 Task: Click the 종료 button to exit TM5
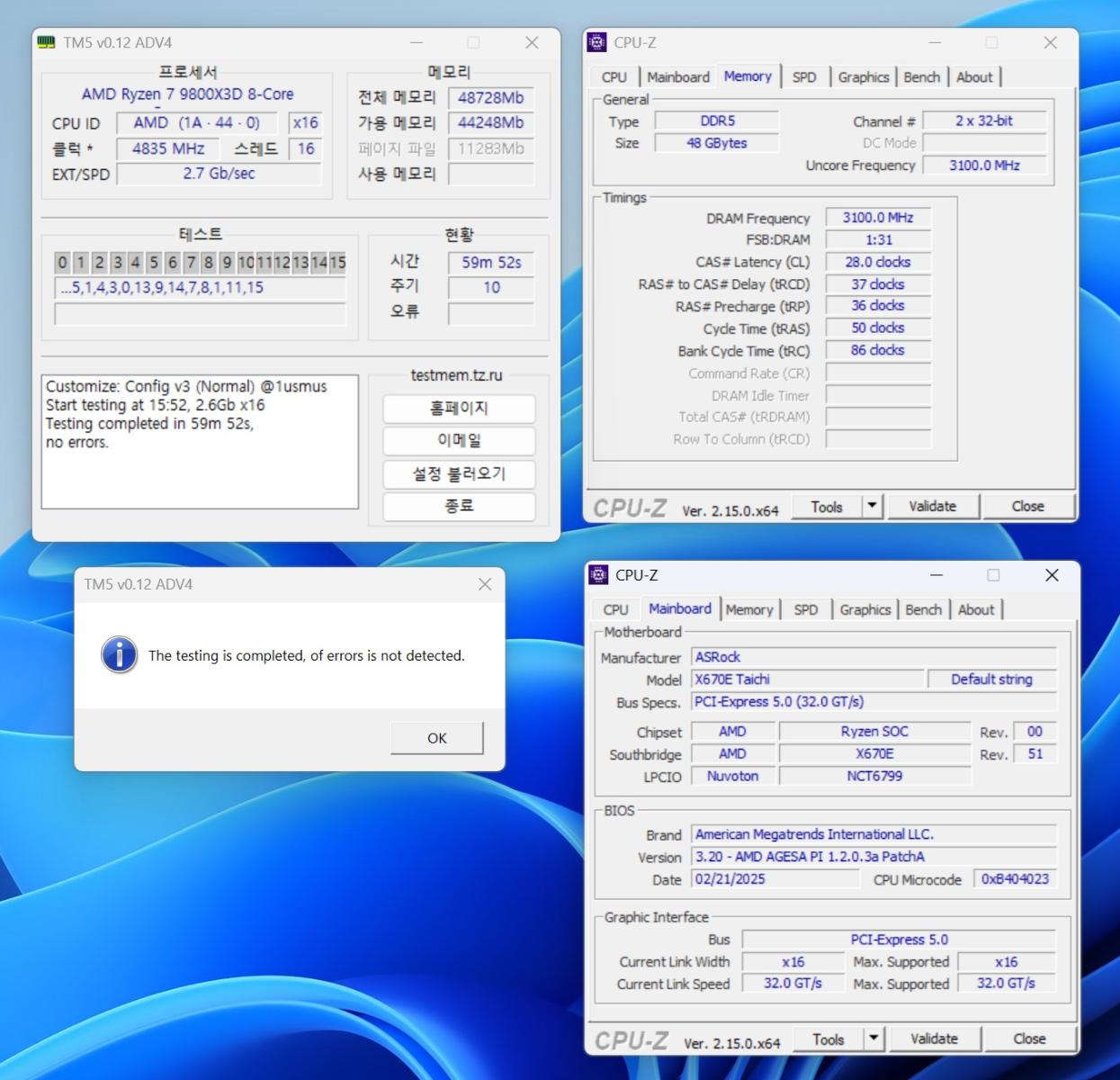point(459,507)
